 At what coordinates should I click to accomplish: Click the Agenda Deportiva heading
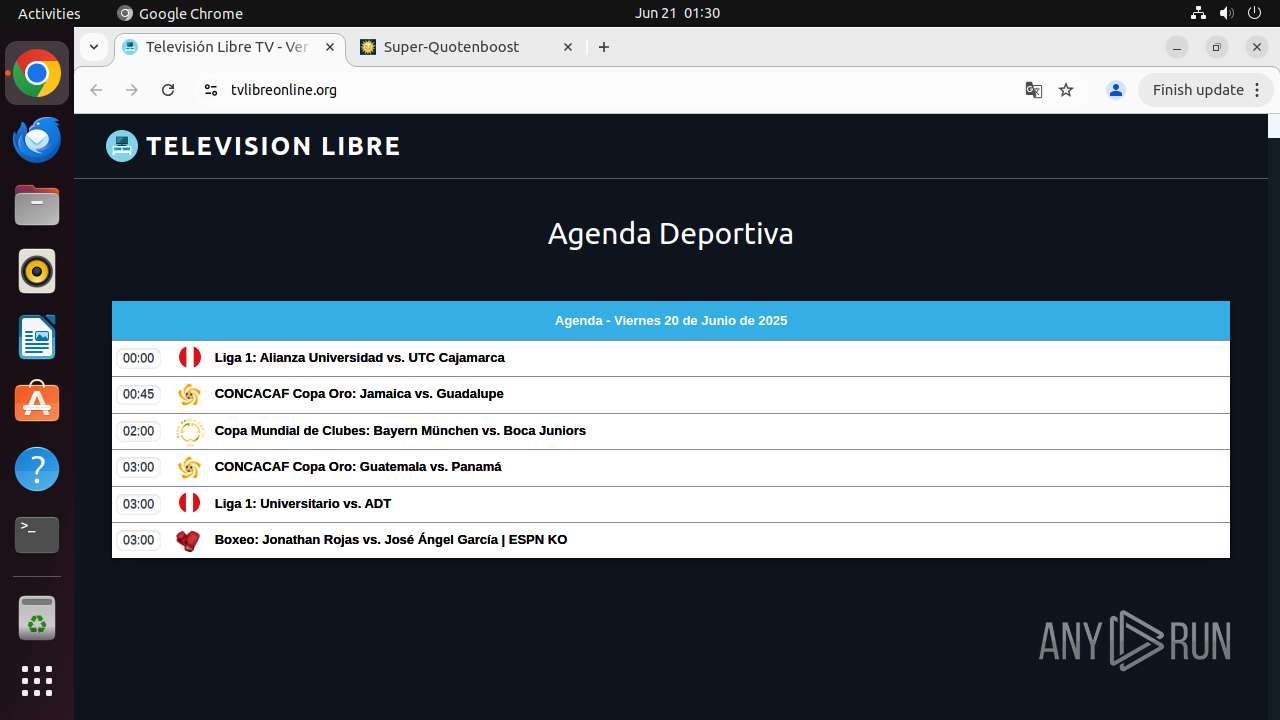pyautogui.click(x=671, y=233)
